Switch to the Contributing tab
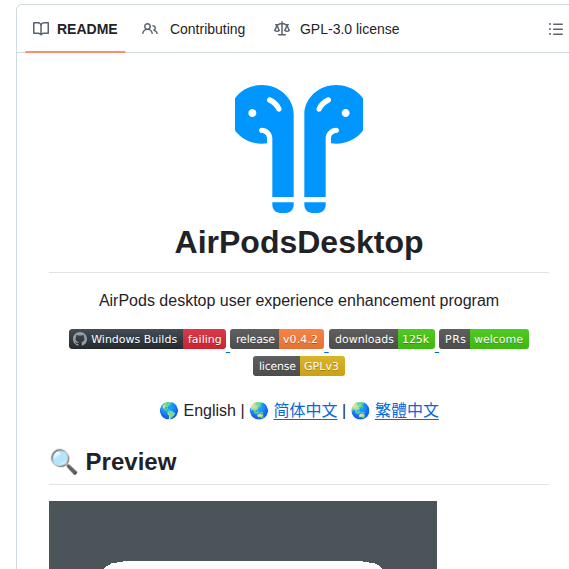Viewport: 569px width, 569px height. (194, 29)
